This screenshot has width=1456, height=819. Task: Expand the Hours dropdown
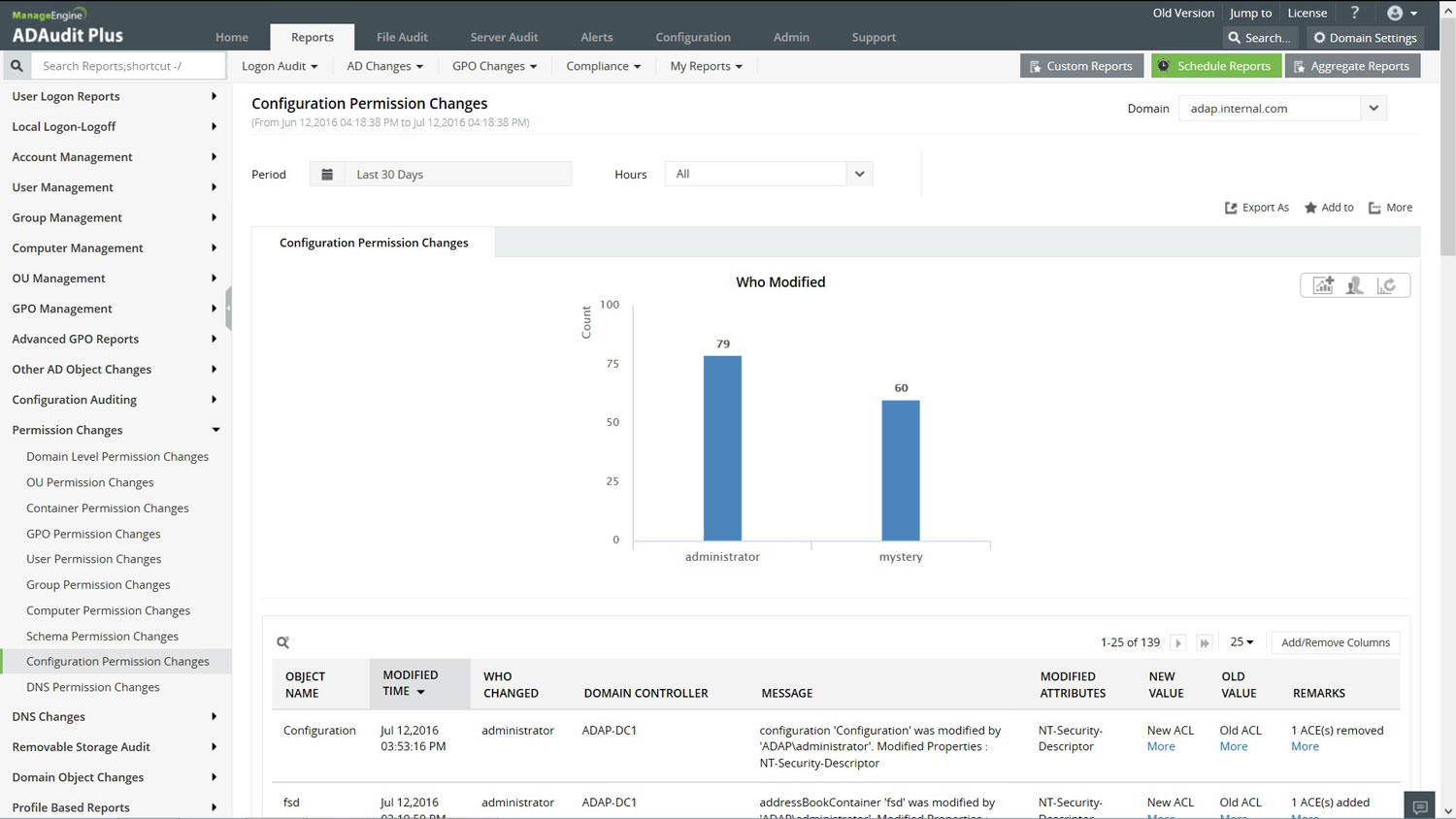[859, 174]
